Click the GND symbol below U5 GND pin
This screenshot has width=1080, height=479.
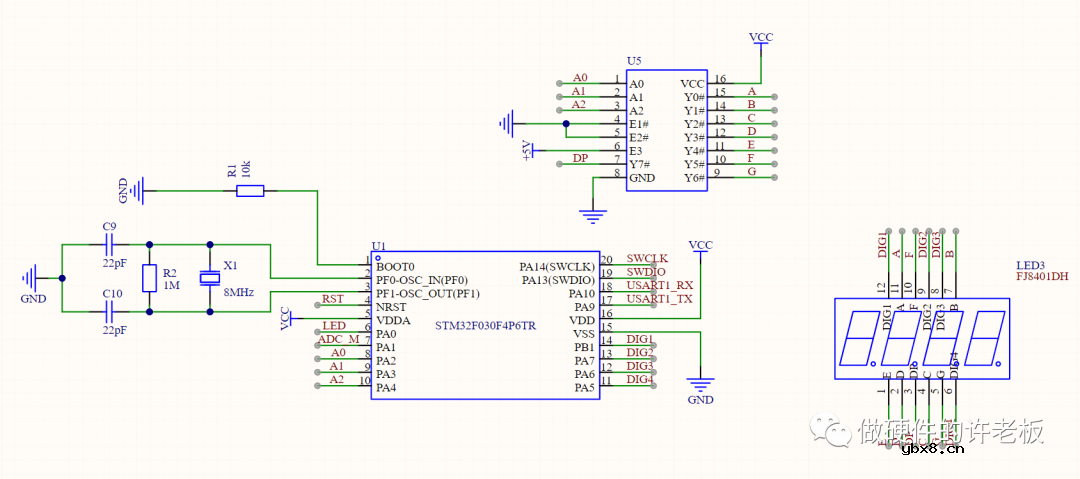(594, 213)
